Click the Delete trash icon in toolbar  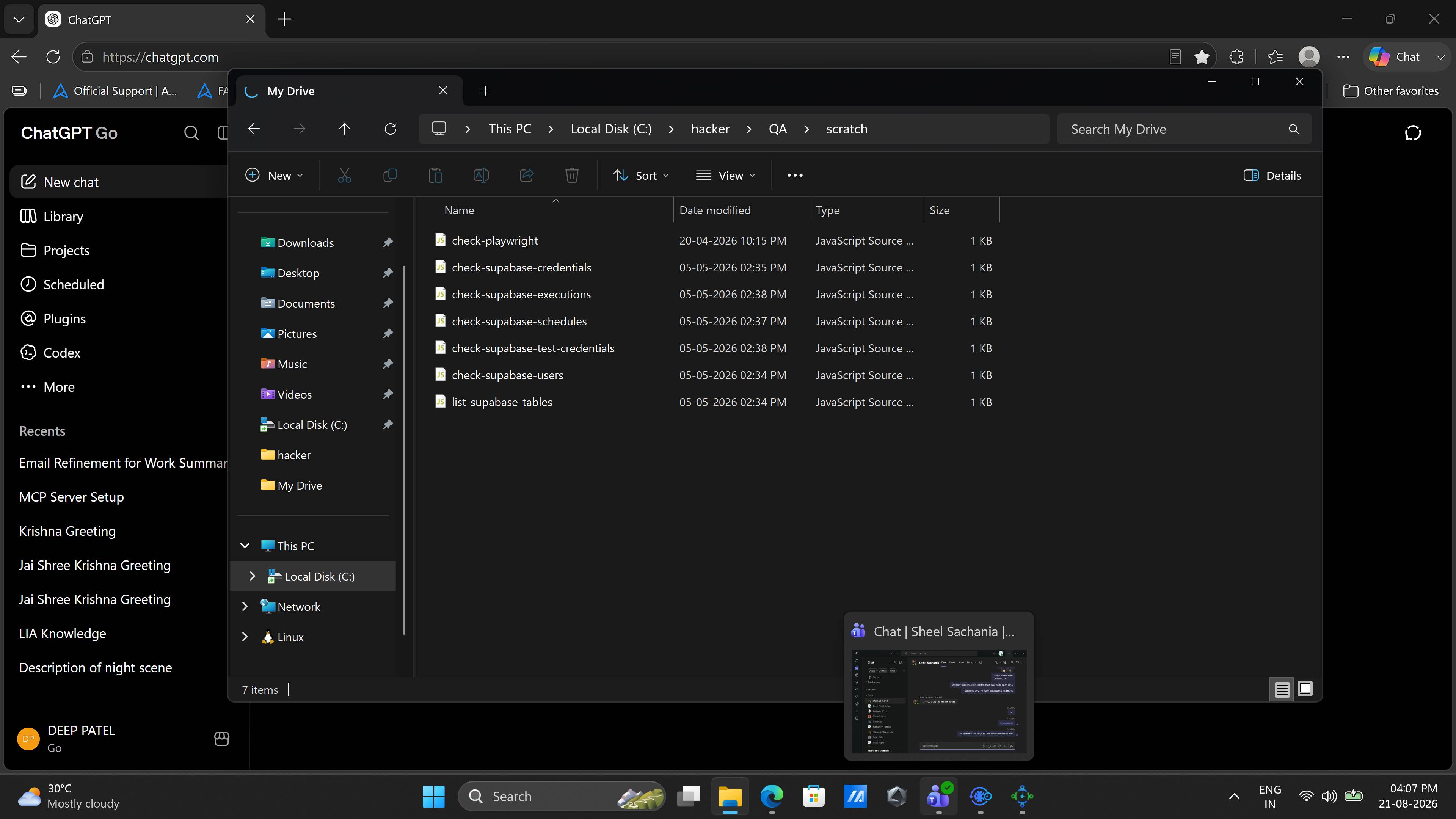(572, 175)
